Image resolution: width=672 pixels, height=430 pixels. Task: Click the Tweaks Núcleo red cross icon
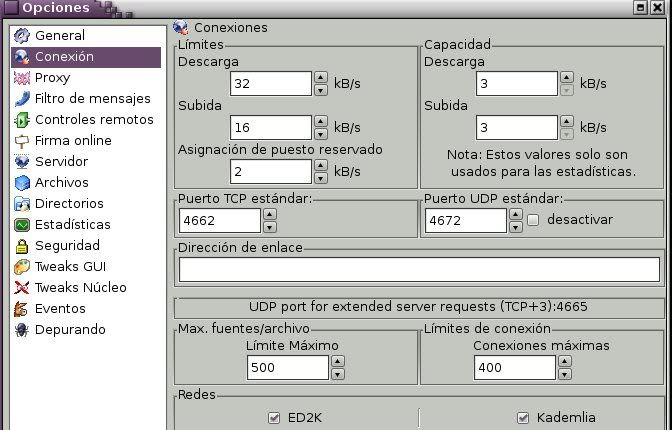coord(21,288)
